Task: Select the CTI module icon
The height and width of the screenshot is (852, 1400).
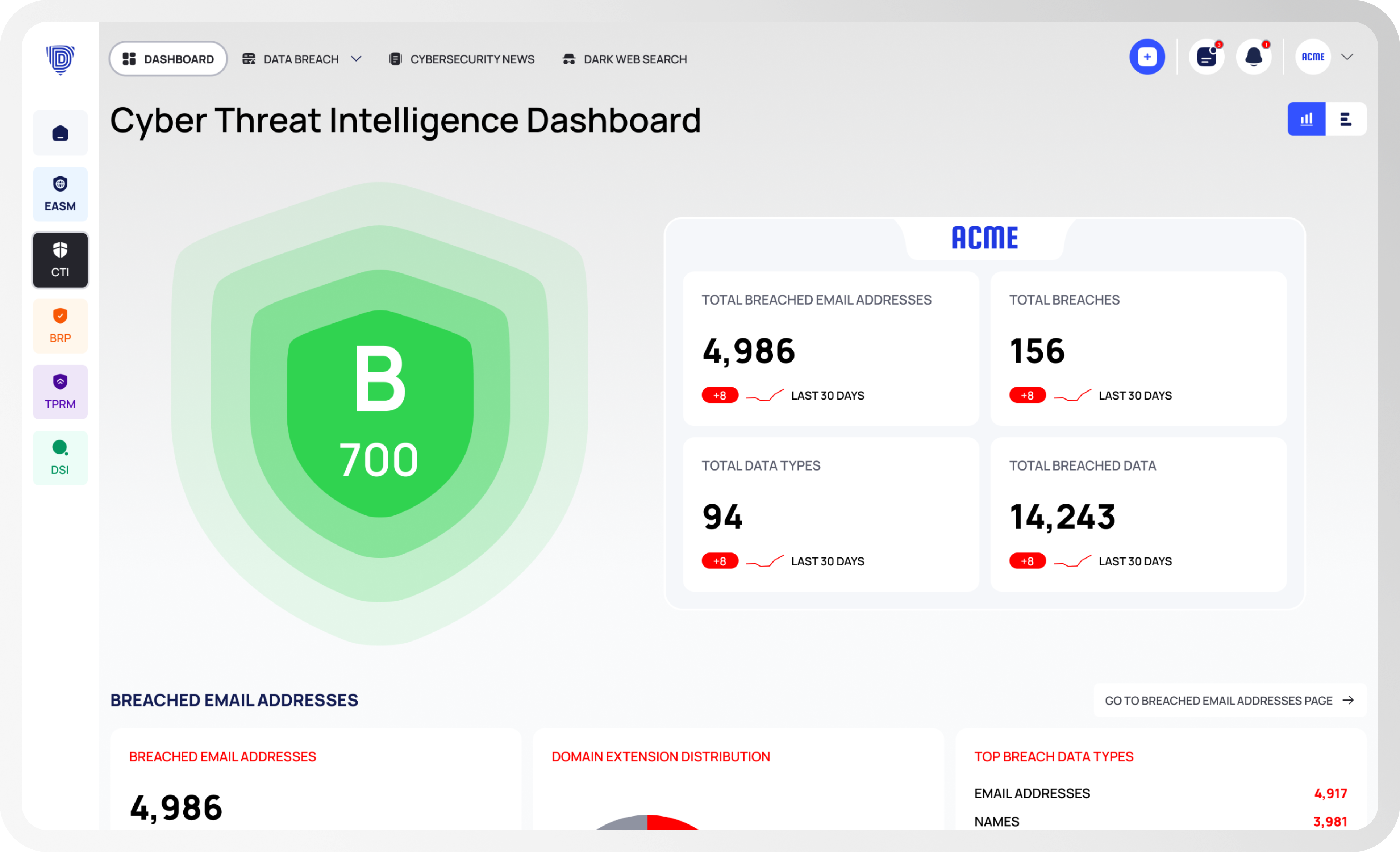Action: (60, 260)
